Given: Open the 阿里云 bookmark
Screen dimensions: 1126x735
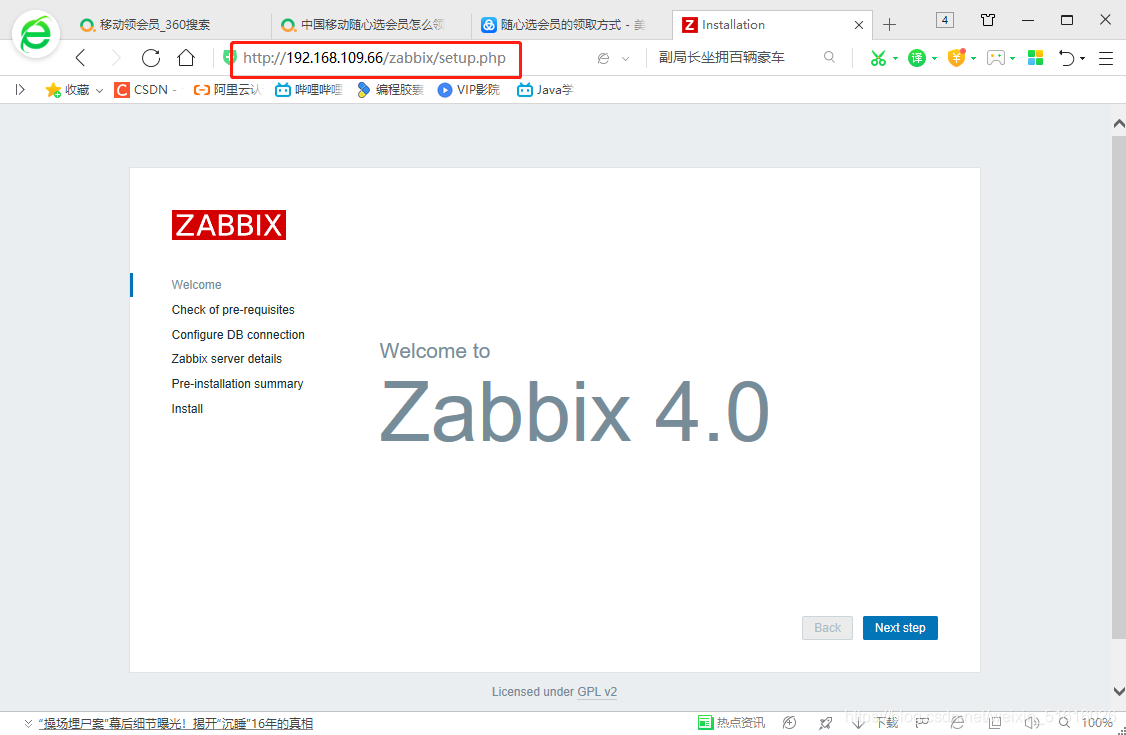Looking at the screenshot, I should click(x=228, y=90).
